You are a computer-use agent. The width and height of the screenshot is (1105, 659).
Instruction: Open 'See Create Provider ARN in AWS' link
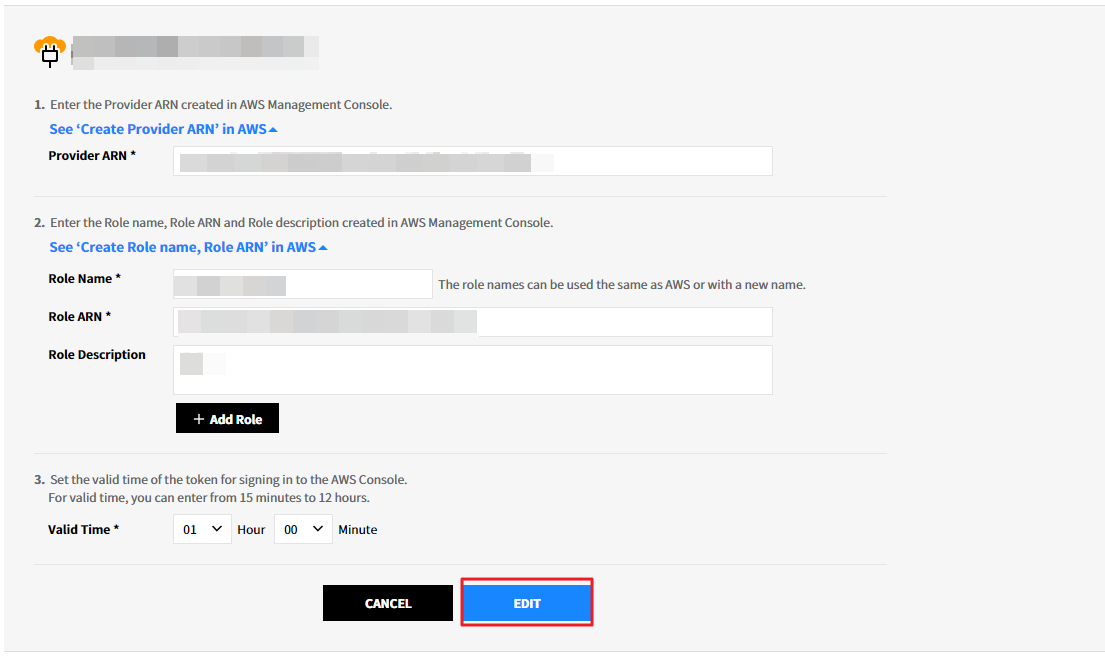coord(158,129)
